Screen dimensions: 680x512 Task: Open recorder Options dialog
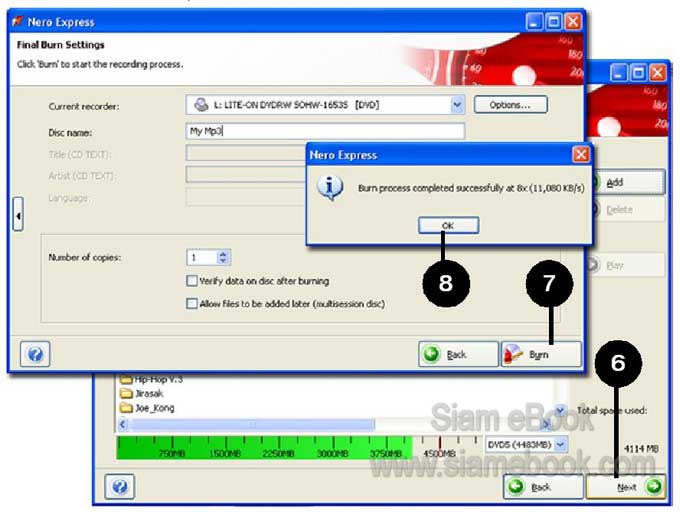(x=510, y=105)
